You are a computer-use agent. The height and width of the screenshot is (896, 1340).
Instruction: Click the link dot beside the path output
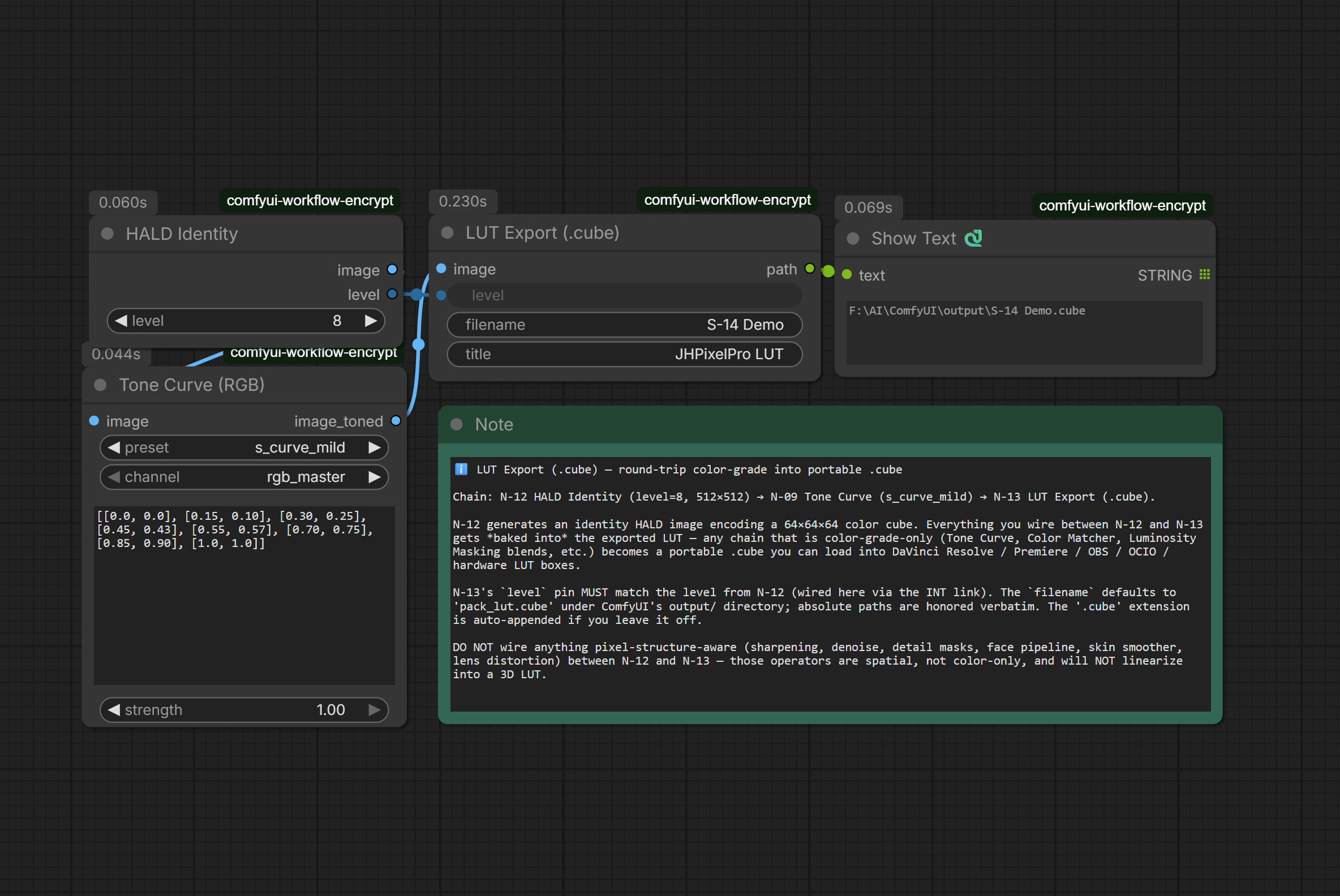click(828, 272)
